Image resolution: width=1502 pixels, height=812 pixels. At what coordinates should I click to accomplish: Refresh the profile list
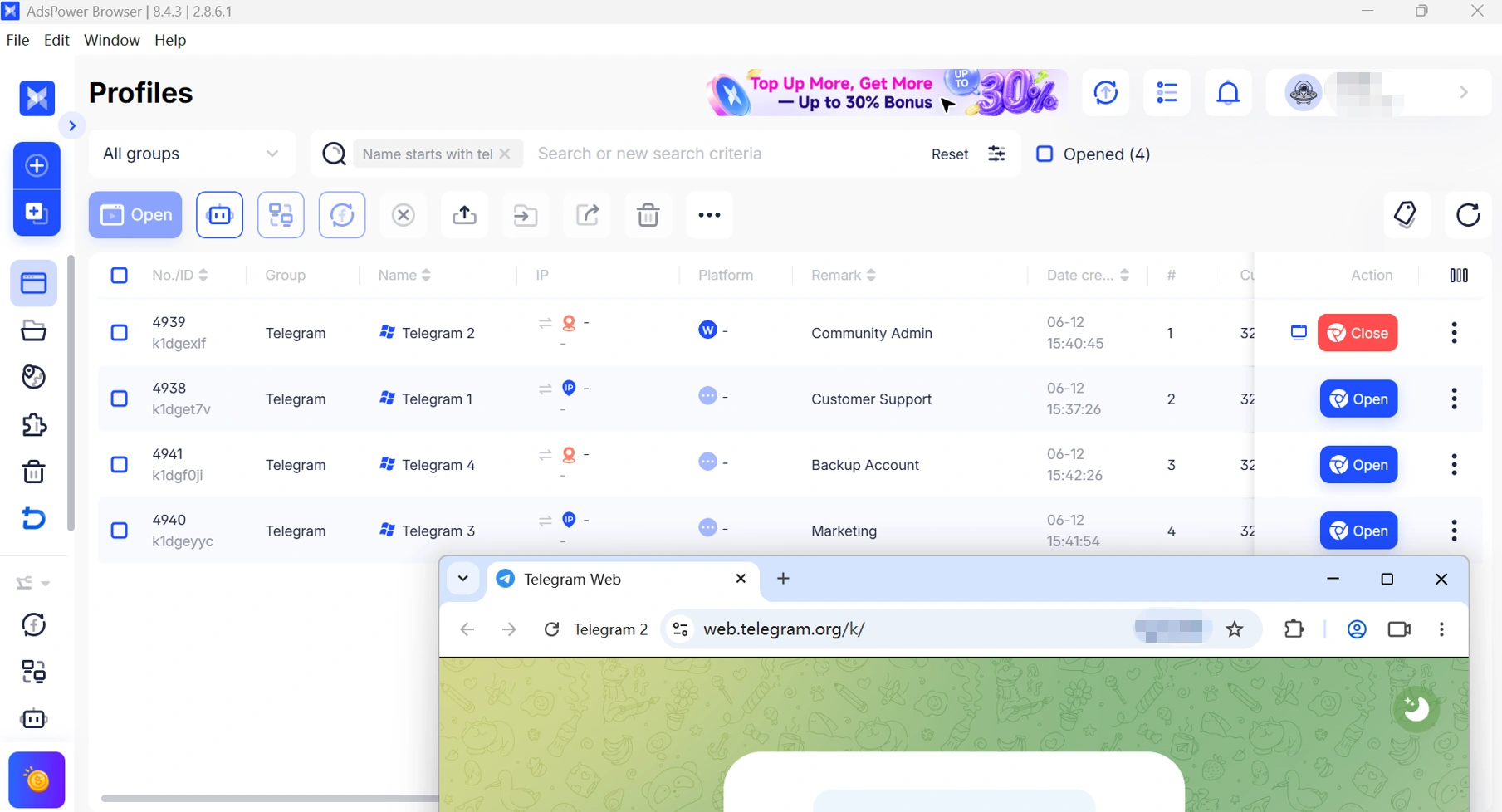tap(1468, 215)
